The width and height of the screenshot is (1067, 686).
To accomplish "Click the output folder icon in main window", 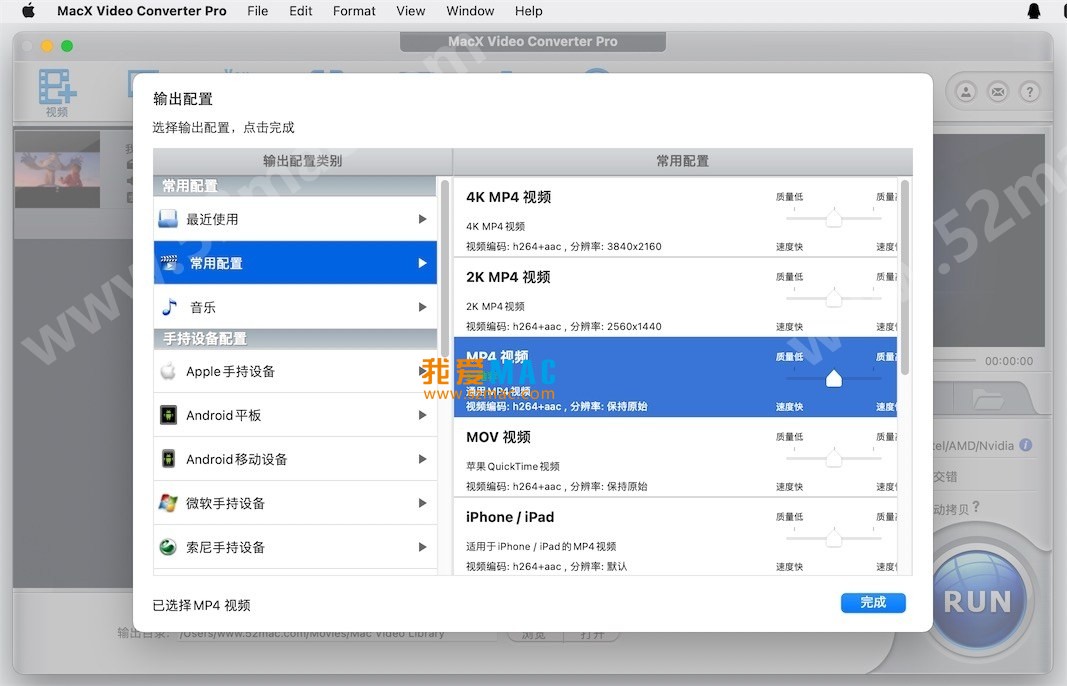I will click(x=988, y=398).
